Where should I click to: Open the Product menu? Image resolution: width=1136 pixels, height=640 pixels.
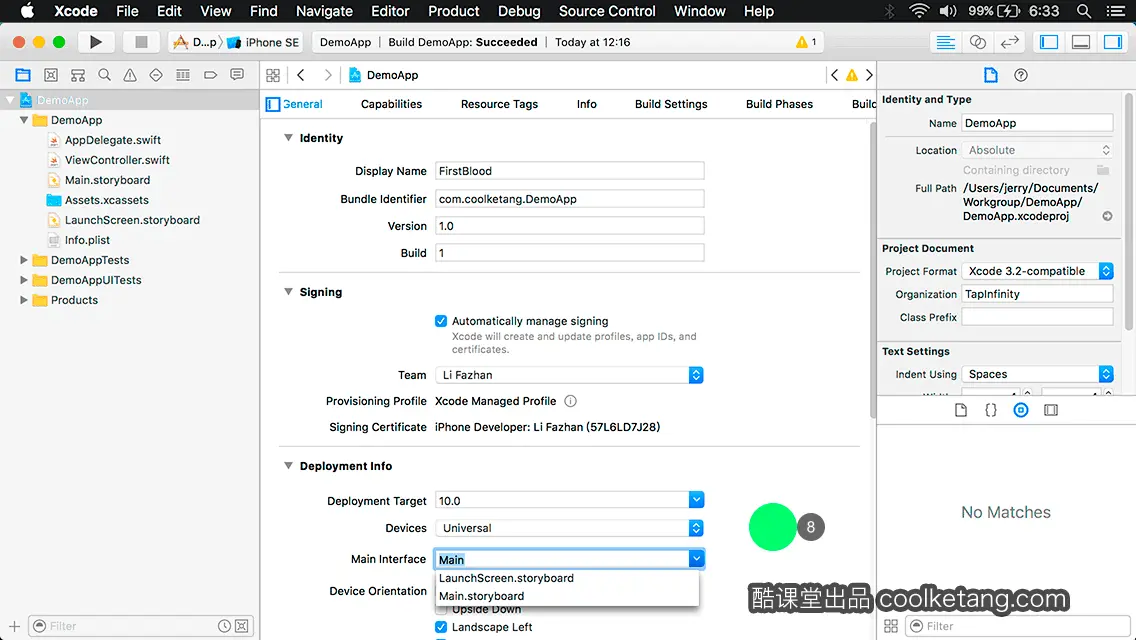(x=454, y=11)
